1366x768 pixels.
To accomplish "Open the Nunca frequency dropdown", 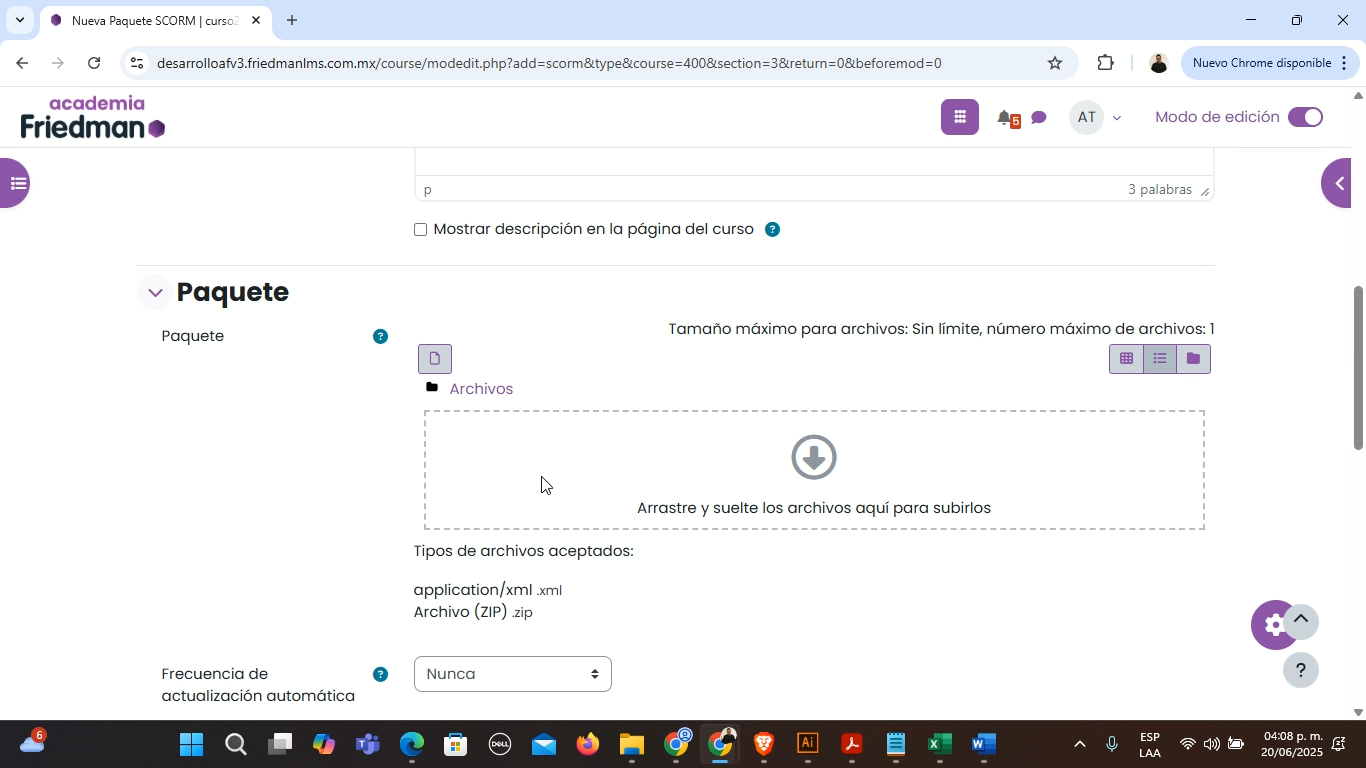I will click(512, 674).
